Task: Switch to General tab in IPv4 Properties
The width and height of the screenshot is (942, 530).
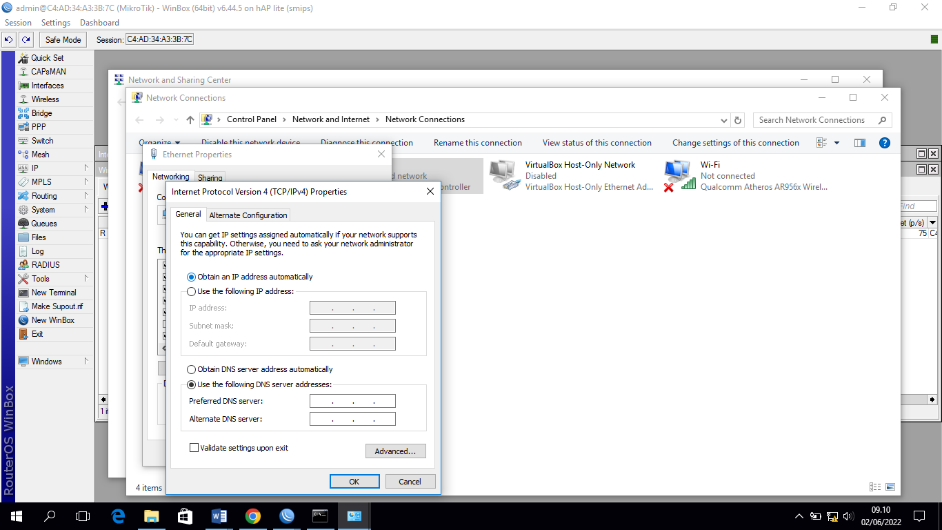Action: click(188, 214)
